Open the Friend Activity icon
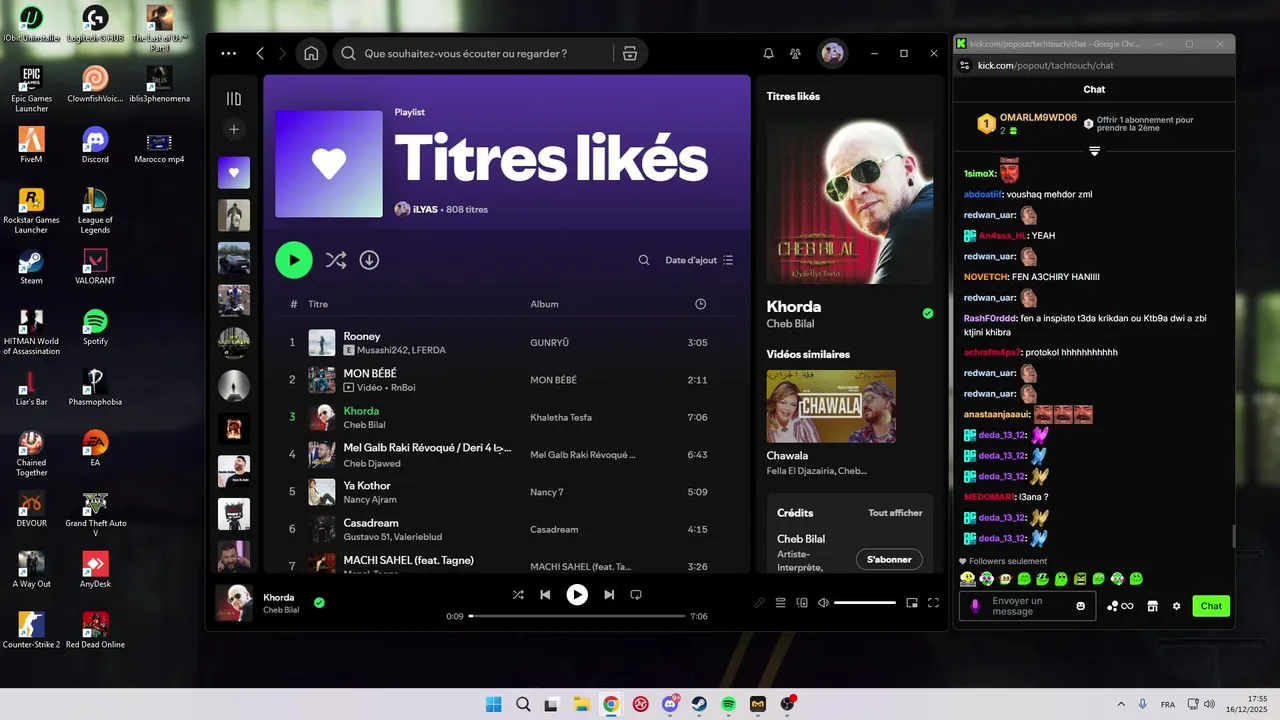The width and height of the screenshot is (1280, 720). [x=795, y=53]
